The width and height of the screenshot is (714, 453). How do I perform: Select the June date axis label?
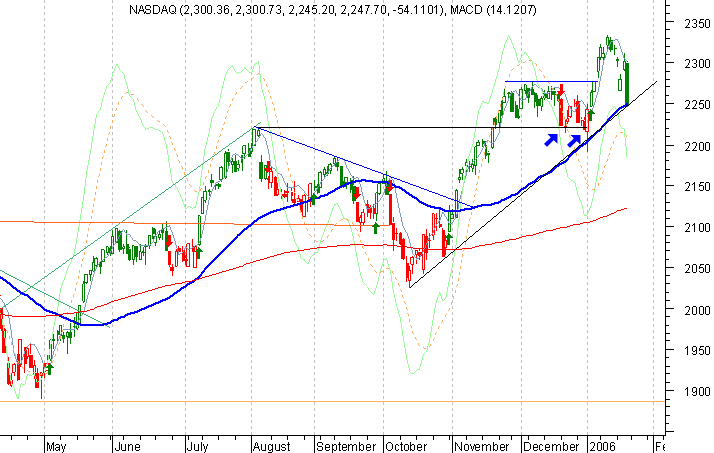128,447
